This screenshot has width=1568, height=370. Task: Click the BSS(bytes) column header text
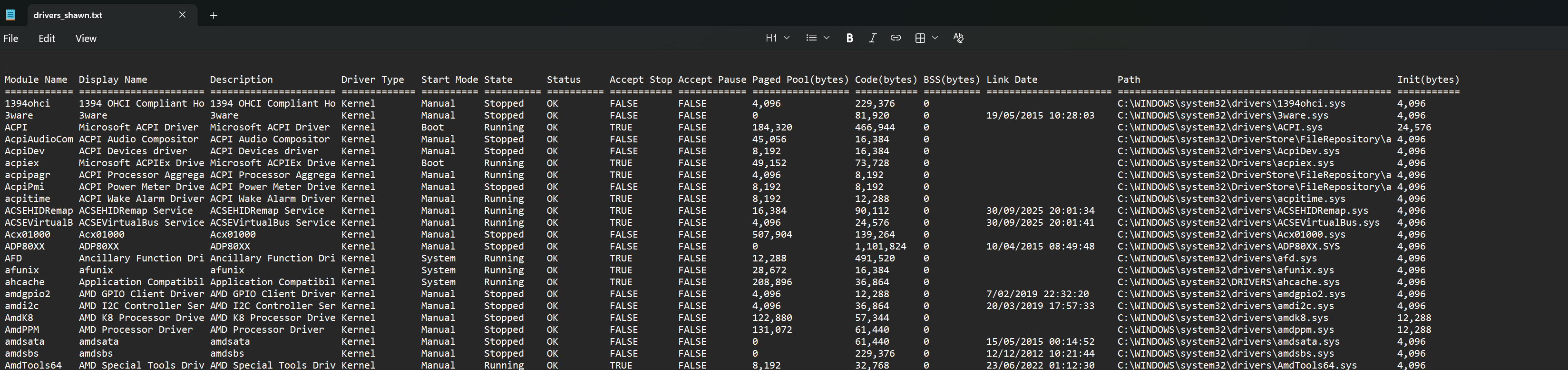951,80
